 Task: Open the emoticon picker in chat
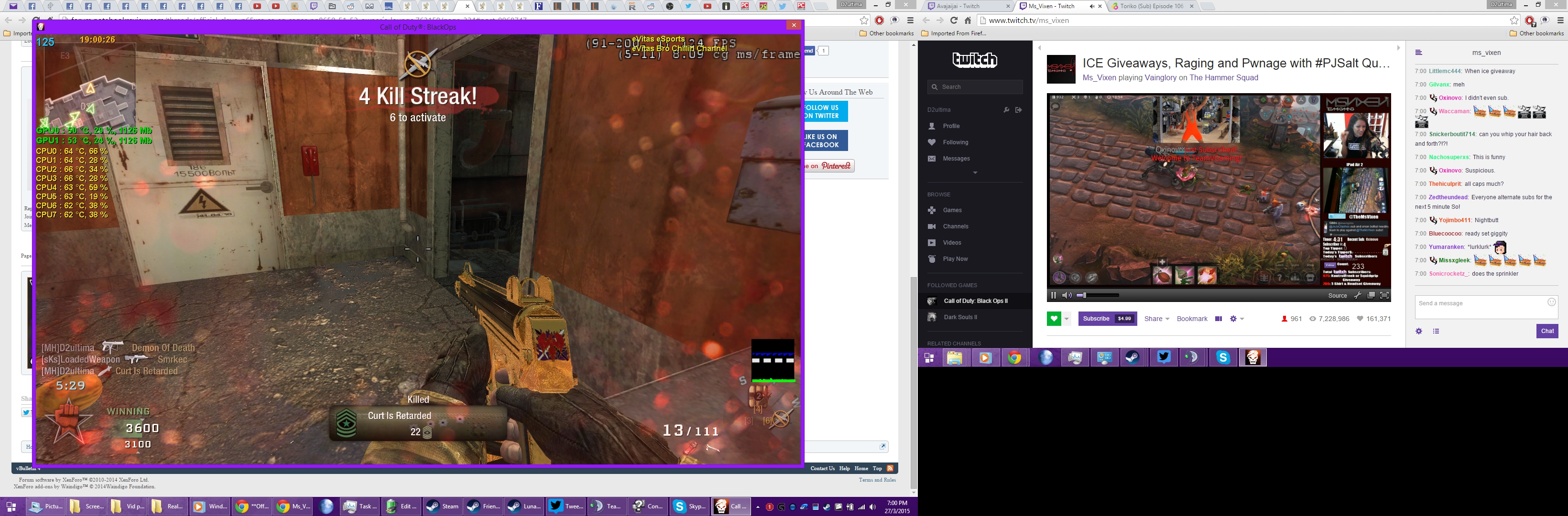coord(1552,302)
